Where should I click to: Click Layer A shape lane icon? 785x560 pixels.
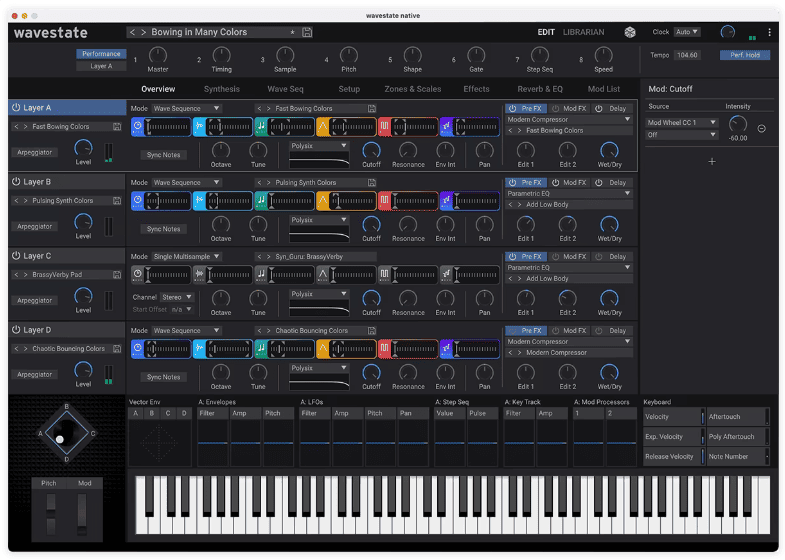[323, 127]
